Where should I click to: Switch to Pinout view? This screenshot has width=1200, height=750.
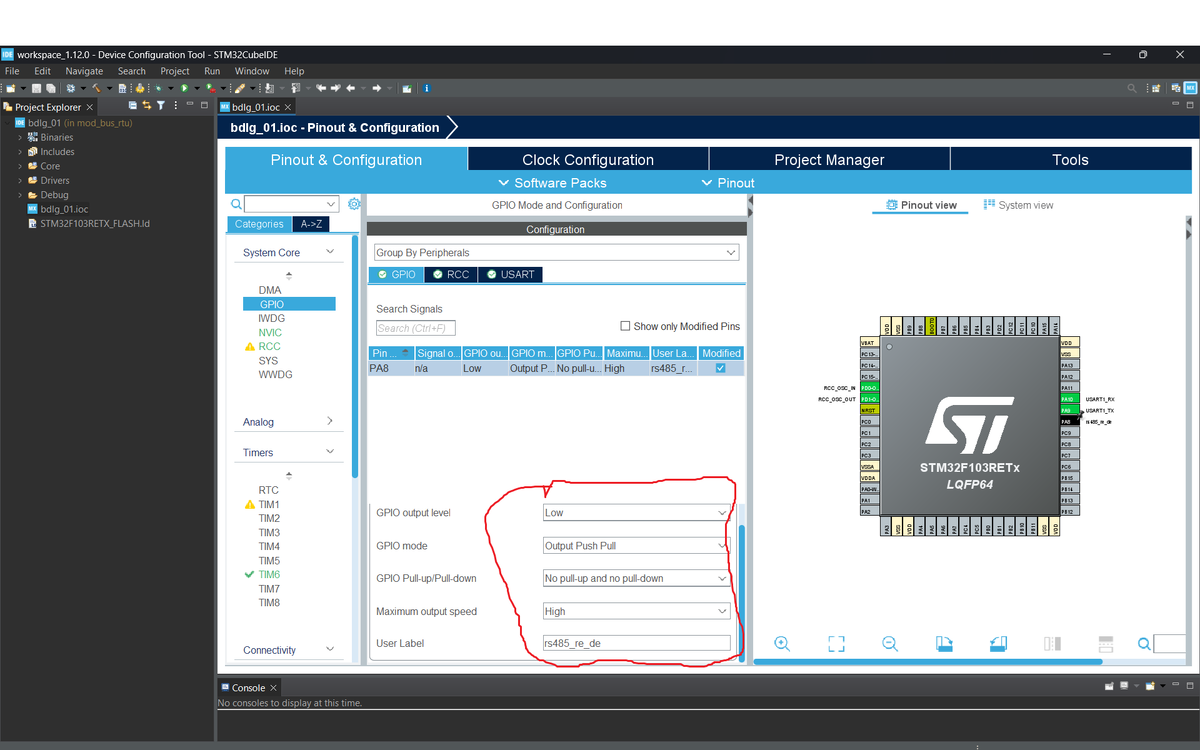click(x=921, y=205)
